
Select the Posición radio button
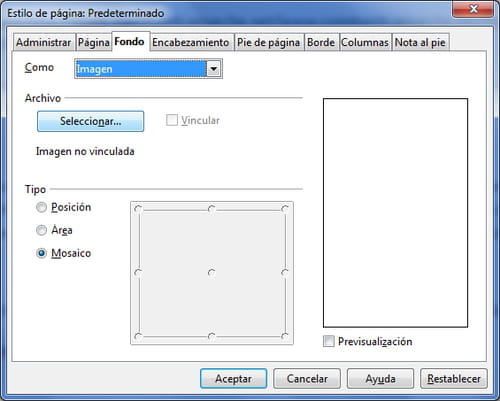41,207
